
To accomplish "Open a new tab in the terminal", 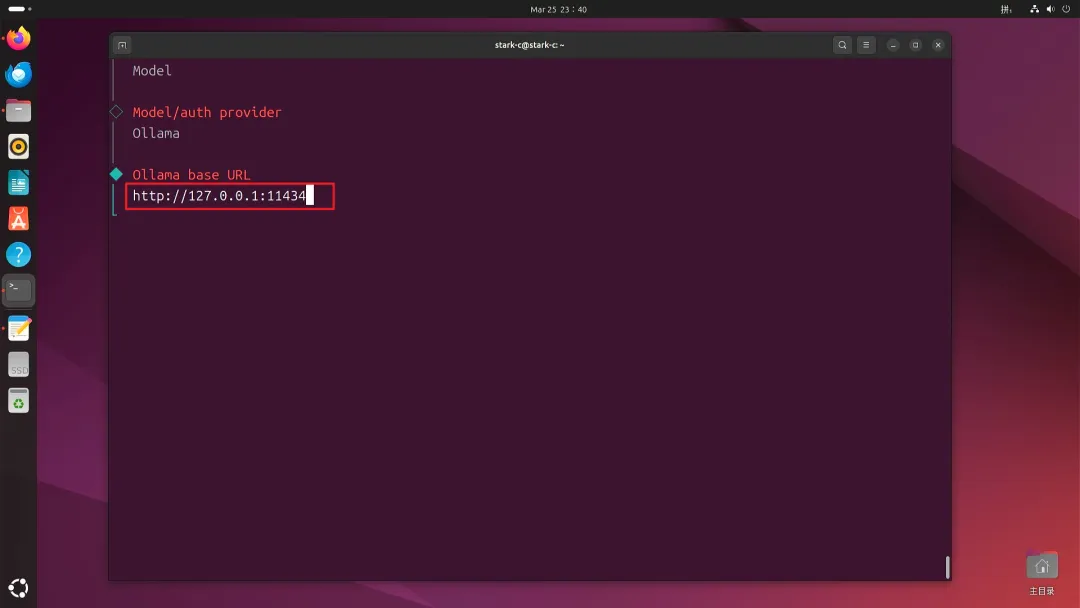I will 123,45.
